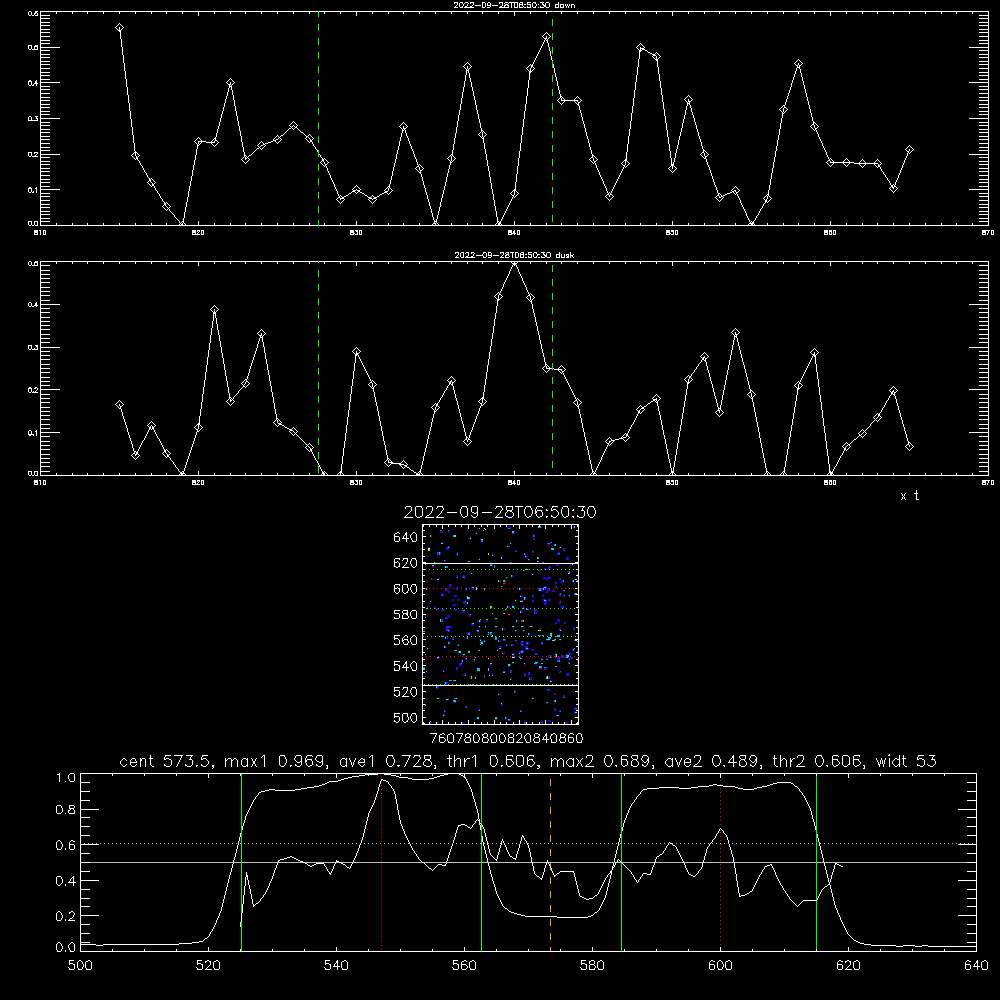Select the 'max1 0.969' value text
The height and width of the screenshot is (1000, 1000).
(274, 761)
